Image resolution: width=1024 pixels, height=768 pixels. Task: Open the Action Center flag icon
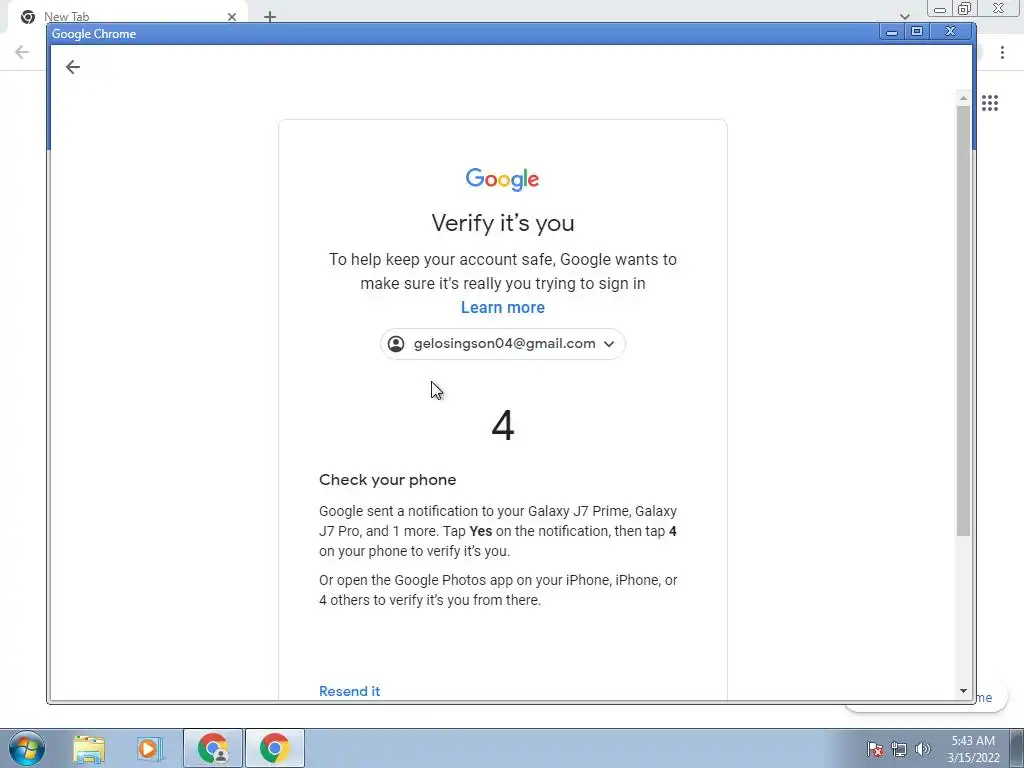[875, 749]
